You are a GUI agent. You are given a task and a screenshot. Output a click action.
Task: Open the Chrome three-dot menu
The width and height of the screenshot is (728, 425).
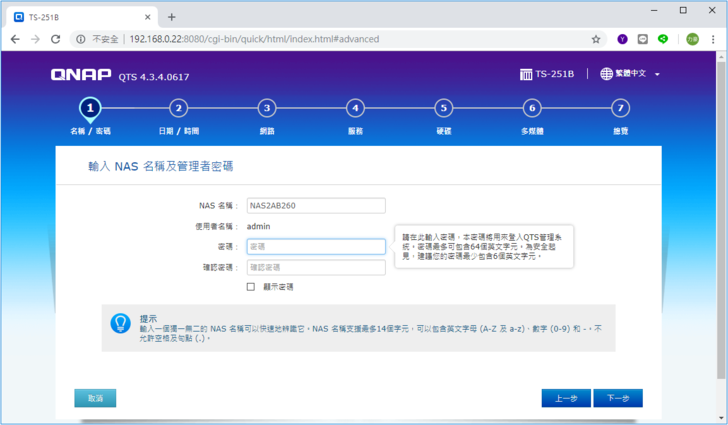[714, 39]
